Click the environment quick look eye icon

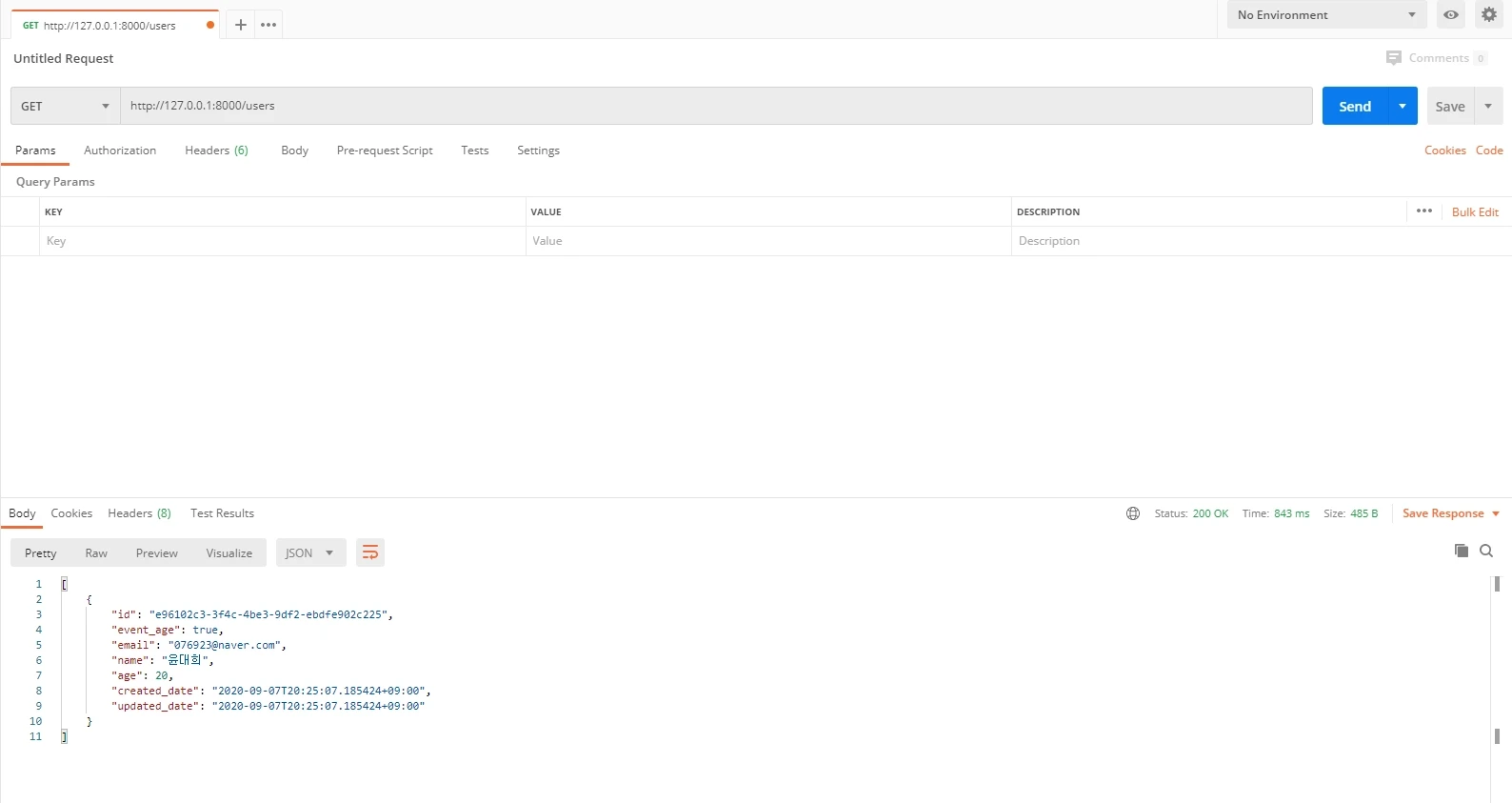point(1450,15)
